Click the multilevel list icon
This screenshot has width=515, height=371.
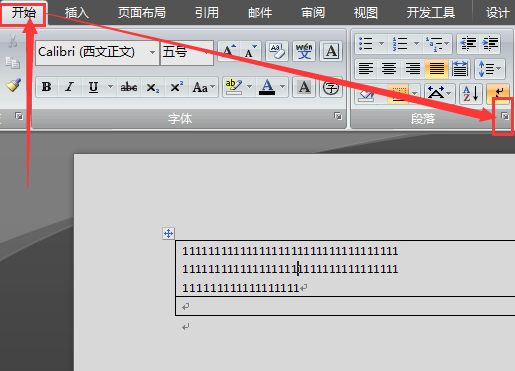tap(437, 44)
